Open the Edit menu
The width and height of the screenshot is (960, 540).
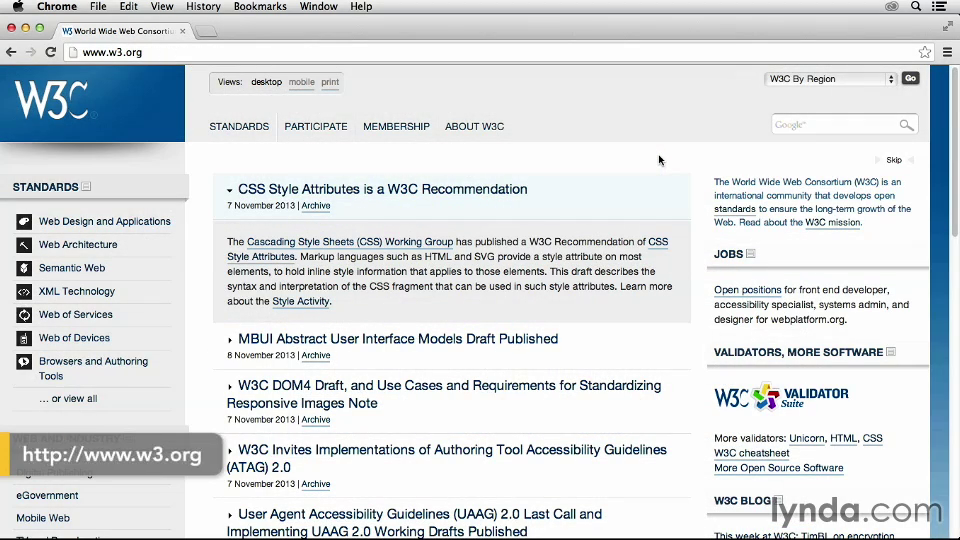129,6
